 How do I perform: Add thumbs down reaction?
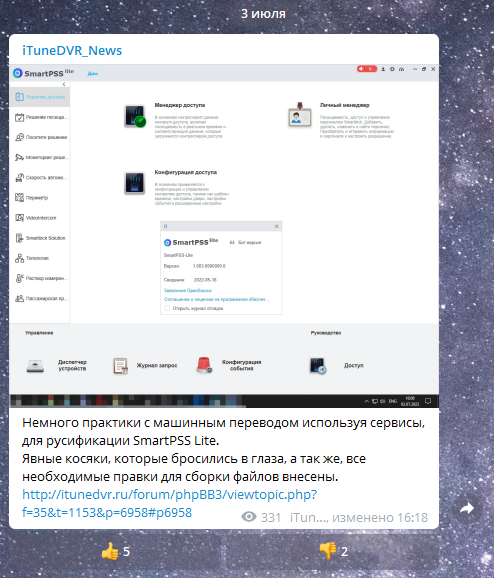point(333,551)
